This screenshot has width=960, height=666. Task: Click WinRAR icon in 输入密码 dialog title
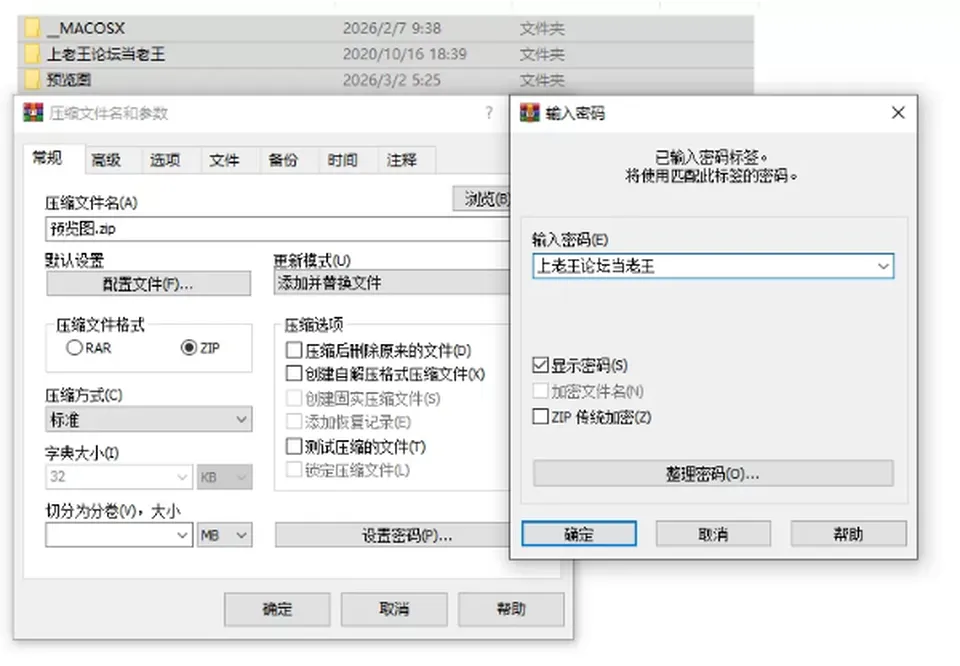(x=530, y=113)
